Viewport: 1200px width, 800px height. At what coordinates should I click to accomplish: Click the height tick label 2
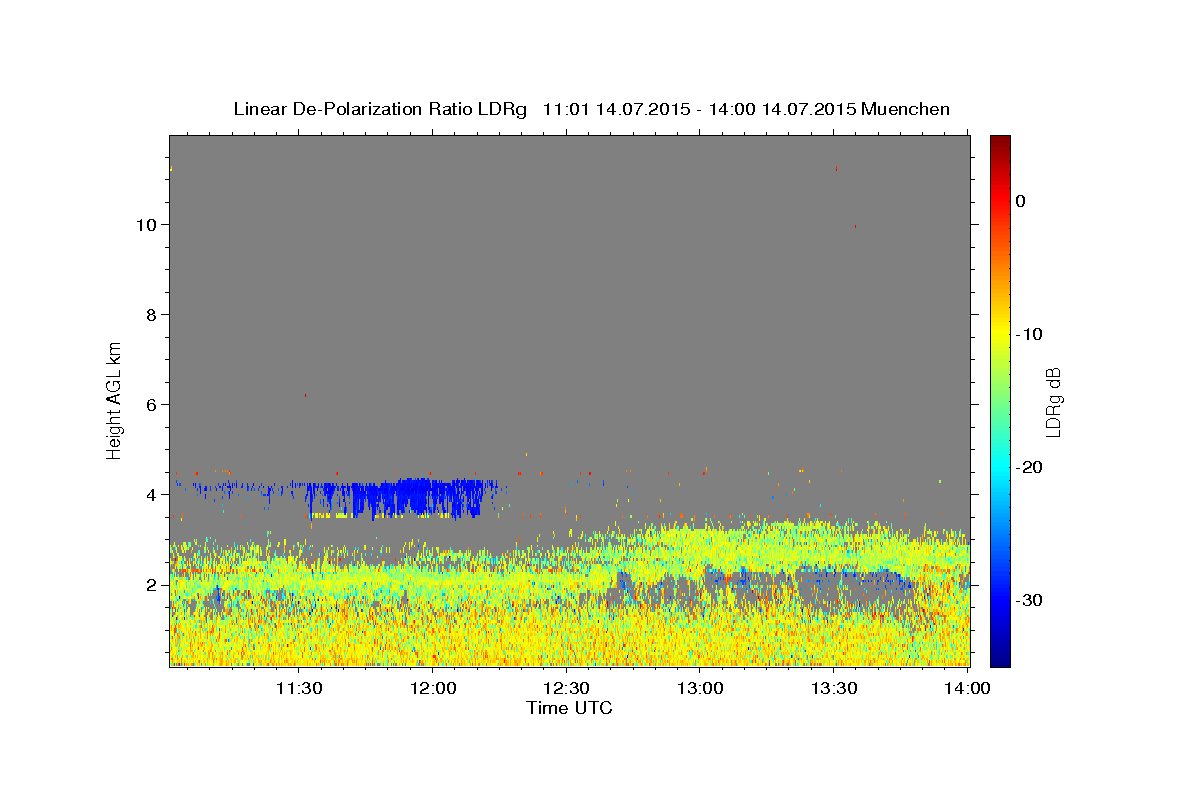pyautogui.click(x=153, y=585)
